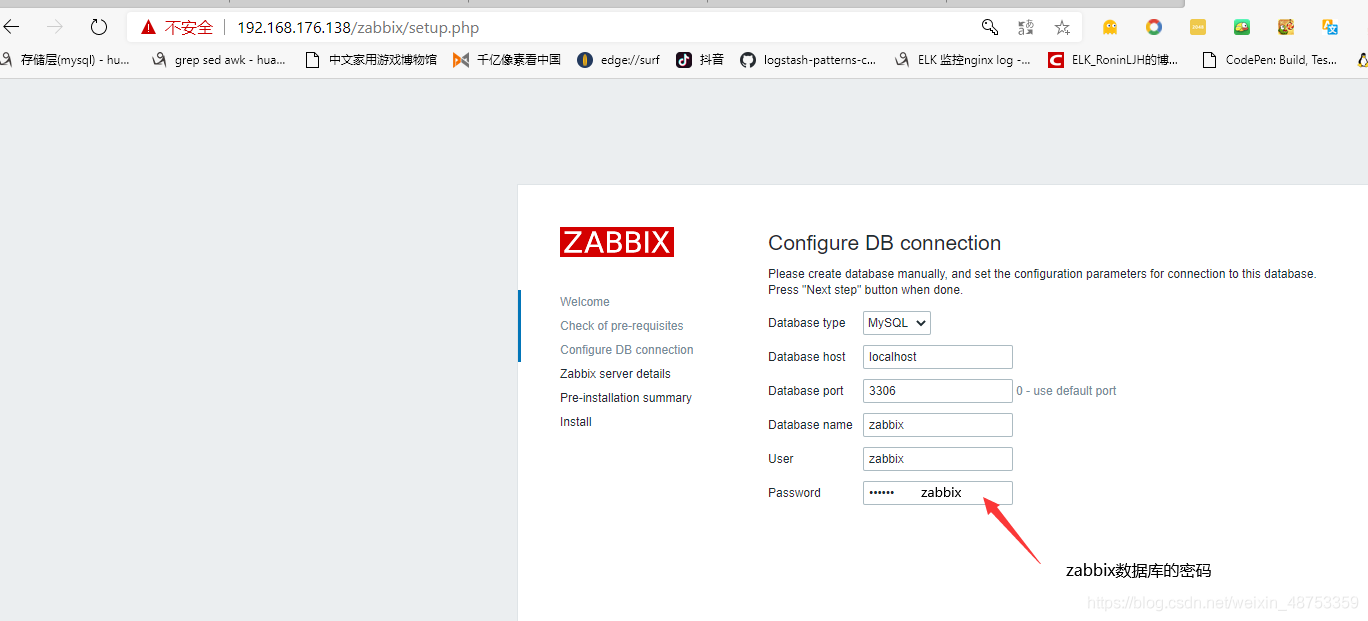Viewport: 1368px width, 621px height.
Task: Click the 'Database port' label
Action: point(806,391)
